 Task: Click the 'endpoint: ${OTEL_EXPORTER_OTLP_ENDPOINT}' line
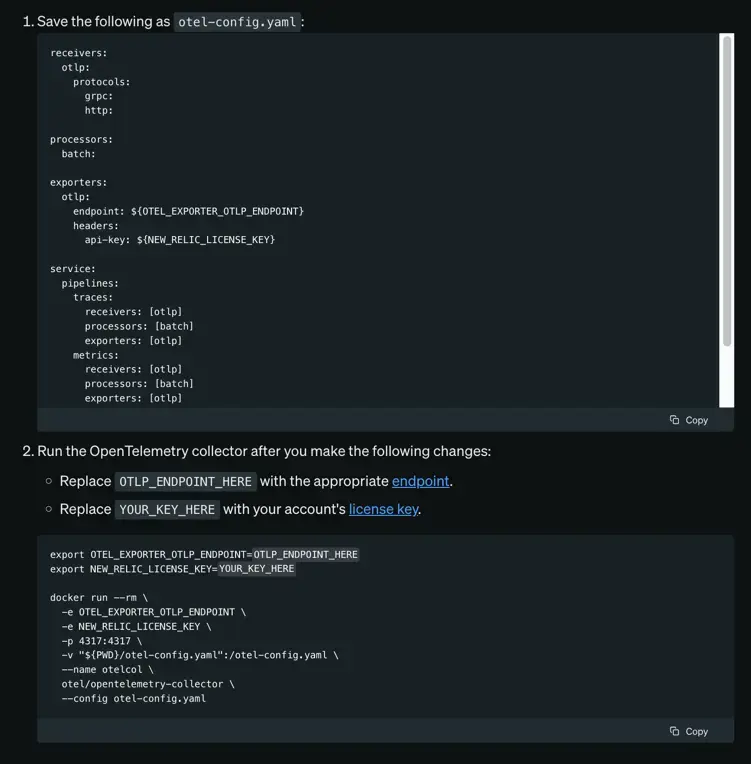tap(188, 211)
